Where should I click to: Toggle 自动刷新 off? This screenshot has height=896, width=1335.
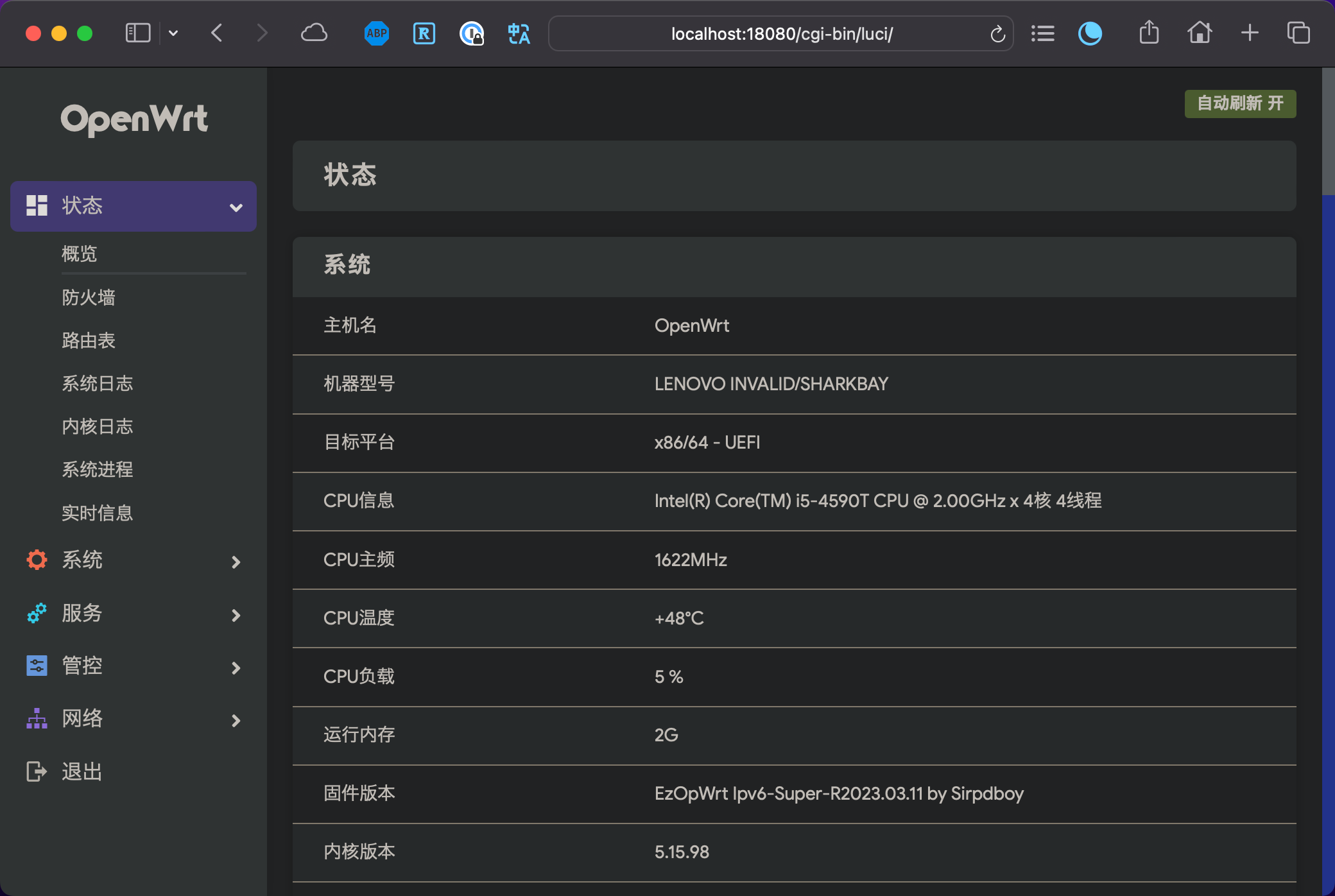pos(1239,103)
